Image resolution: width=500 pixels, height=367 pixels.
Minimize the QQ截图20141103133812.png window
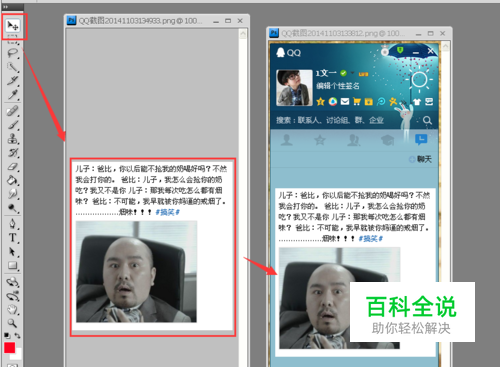click(x=419, y=34)
